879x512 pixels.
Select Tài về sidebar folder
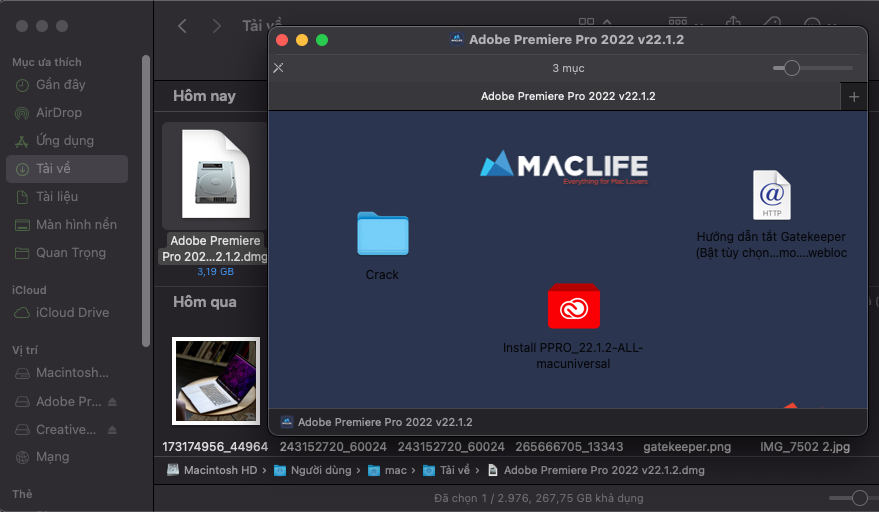pyautogui.click(x=67, y=169)
